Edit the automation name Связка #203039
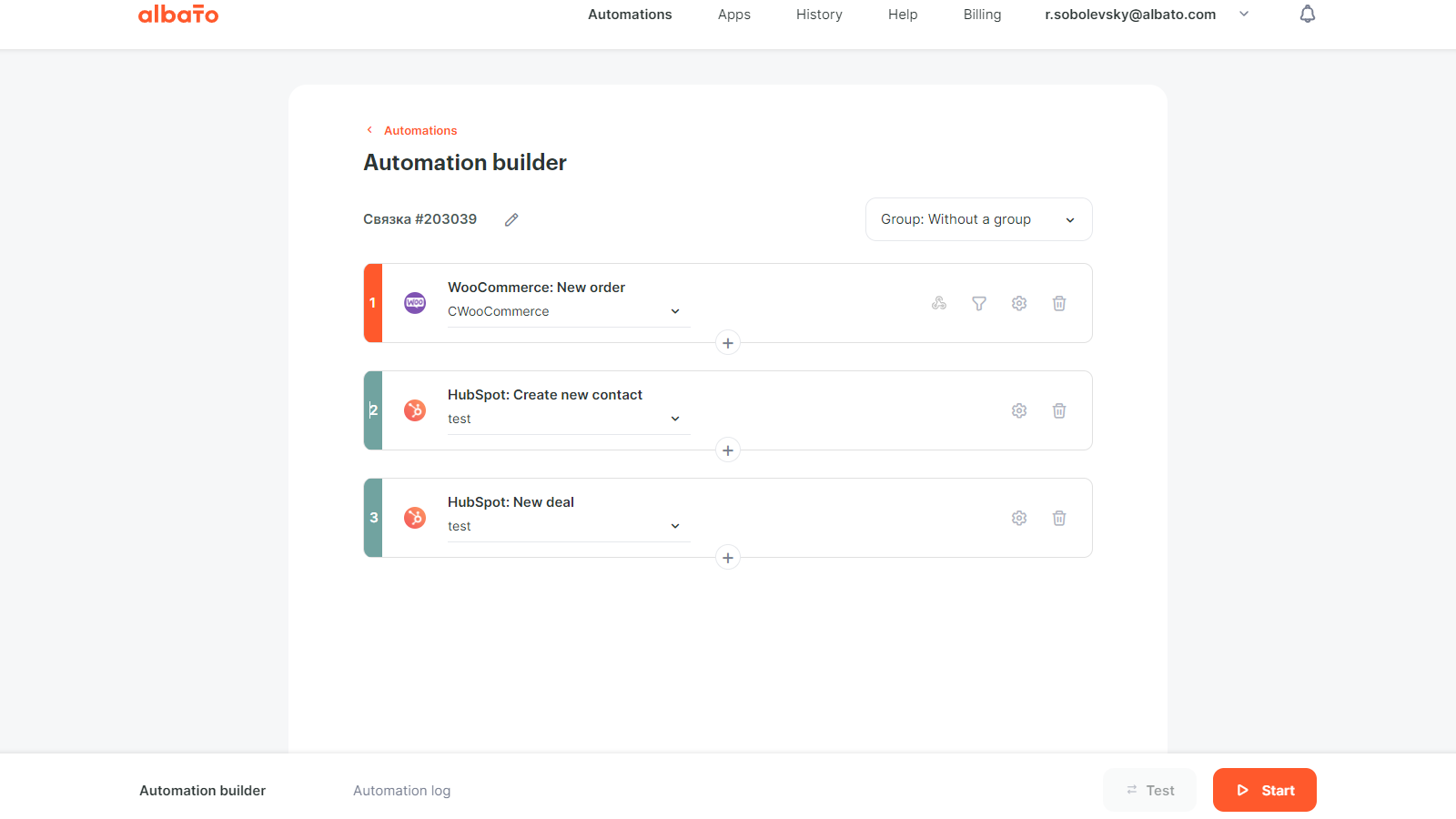Image resolution: width=1456 pixels, height=819 pixels. 511,219
